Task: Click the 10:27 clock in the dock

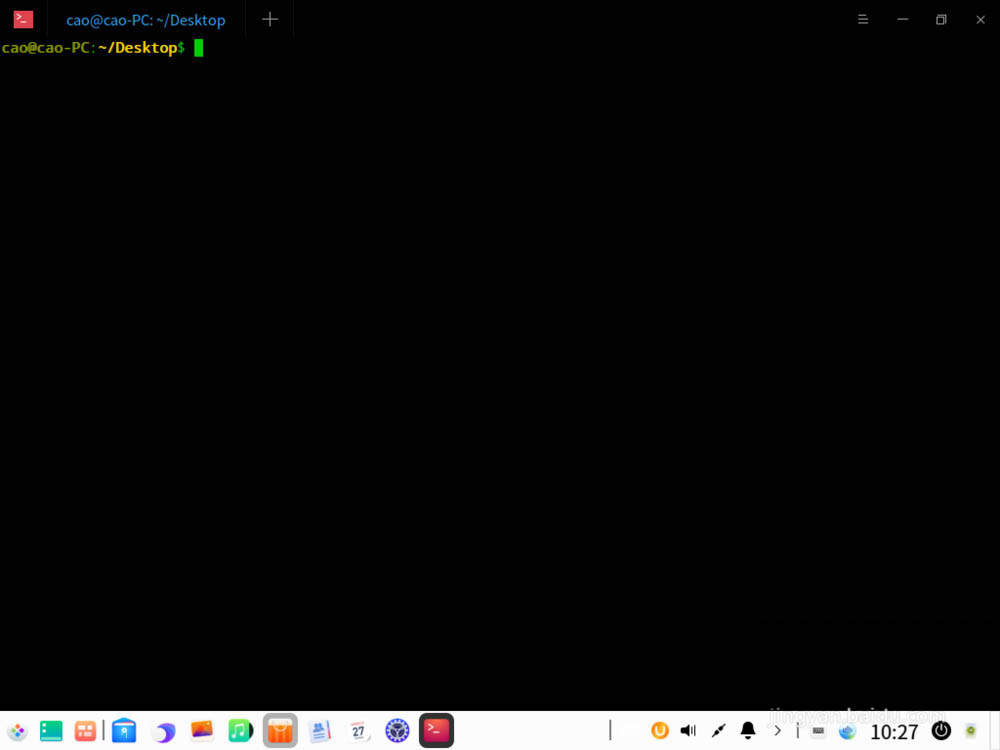Action: (893, 732)
